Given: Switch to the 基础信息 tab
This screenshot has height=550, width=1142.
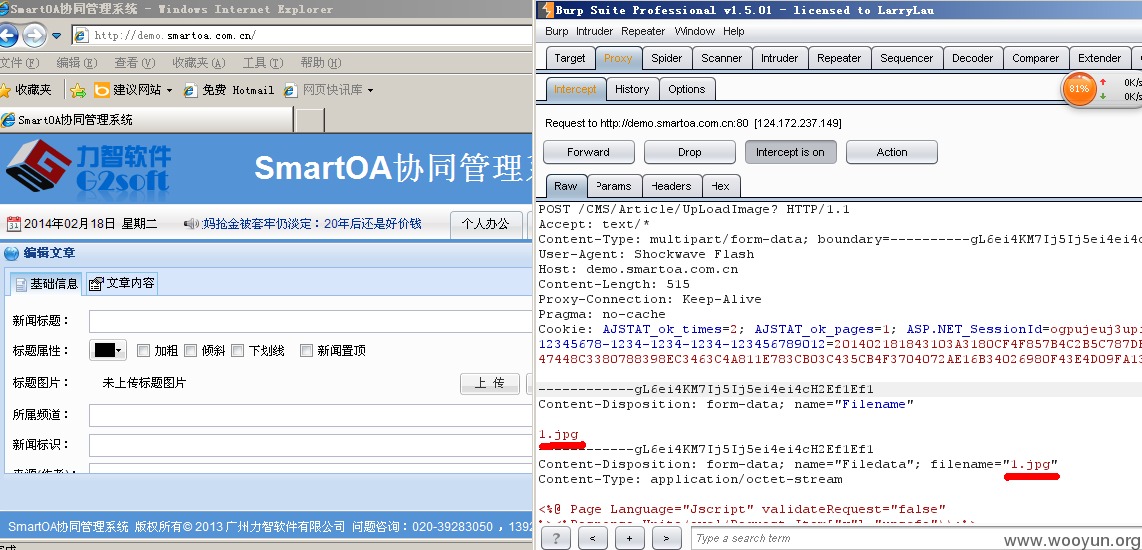Looking at the screenshot, I should pyautogui.click(x=46, y=283).
